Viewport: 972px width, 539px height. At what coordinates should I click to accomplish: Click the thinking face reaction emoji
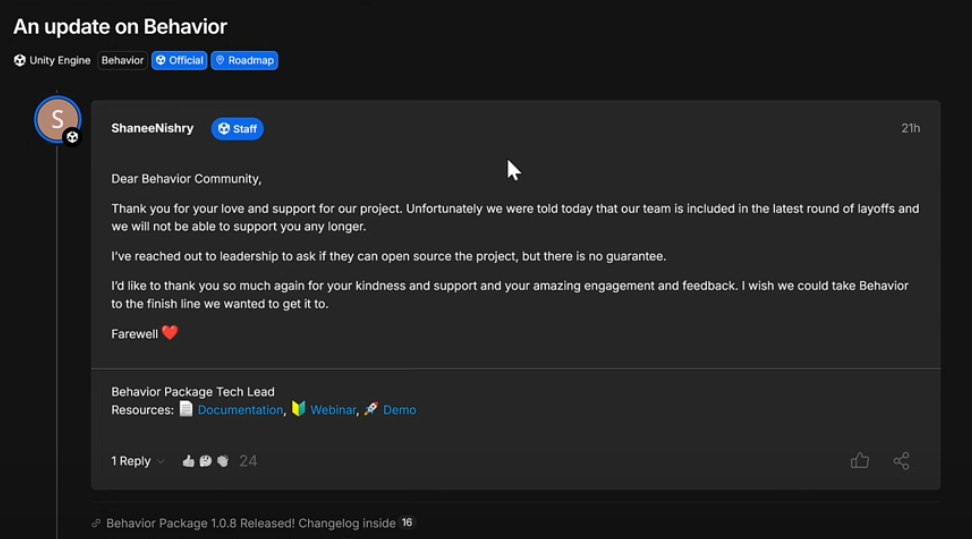pos(206,461)
